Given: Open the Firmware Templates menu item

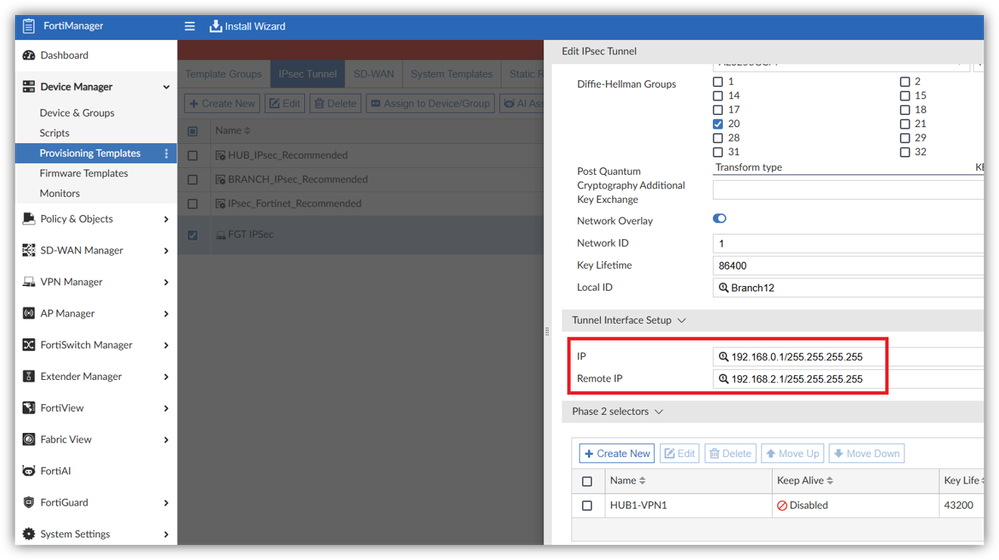Looking at the screenshot, I should click(84, 173).
